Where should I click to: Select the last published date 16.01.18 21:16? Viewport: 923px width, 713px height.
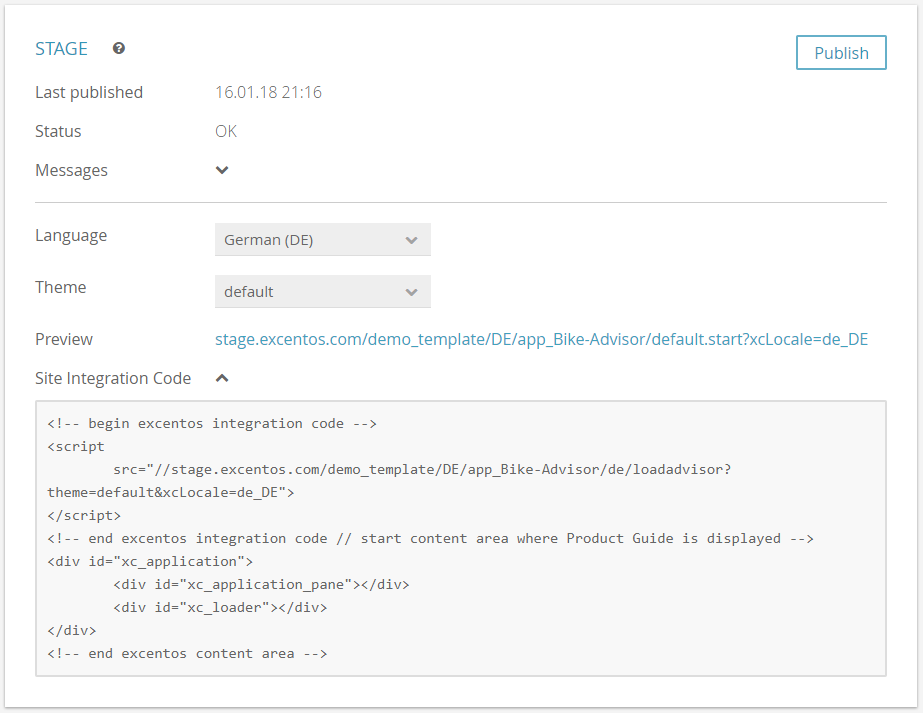[x=268, y=92]
